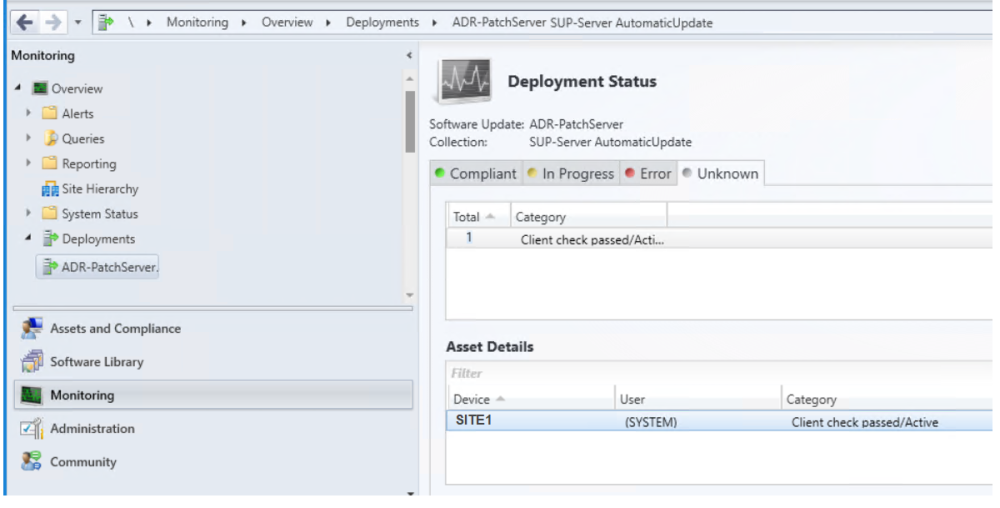Open the Assets and Compliance workspace icon
The width and height of the screenshot is (1000, 508).
pyautogui.click(x=32, y=329)
